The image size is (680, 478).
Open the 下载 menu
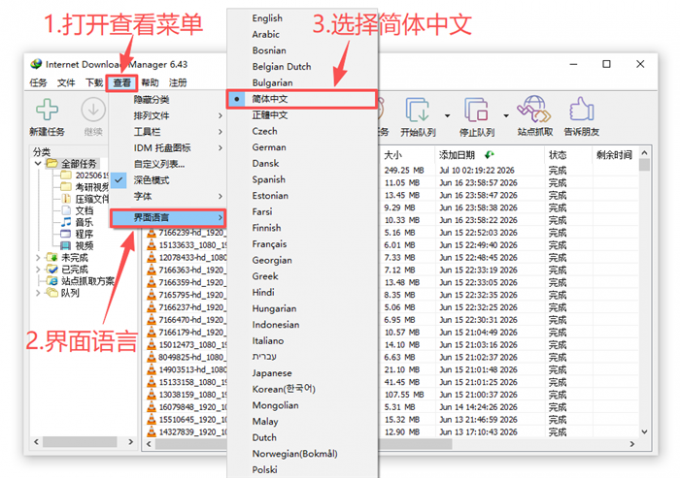[94, 82]
